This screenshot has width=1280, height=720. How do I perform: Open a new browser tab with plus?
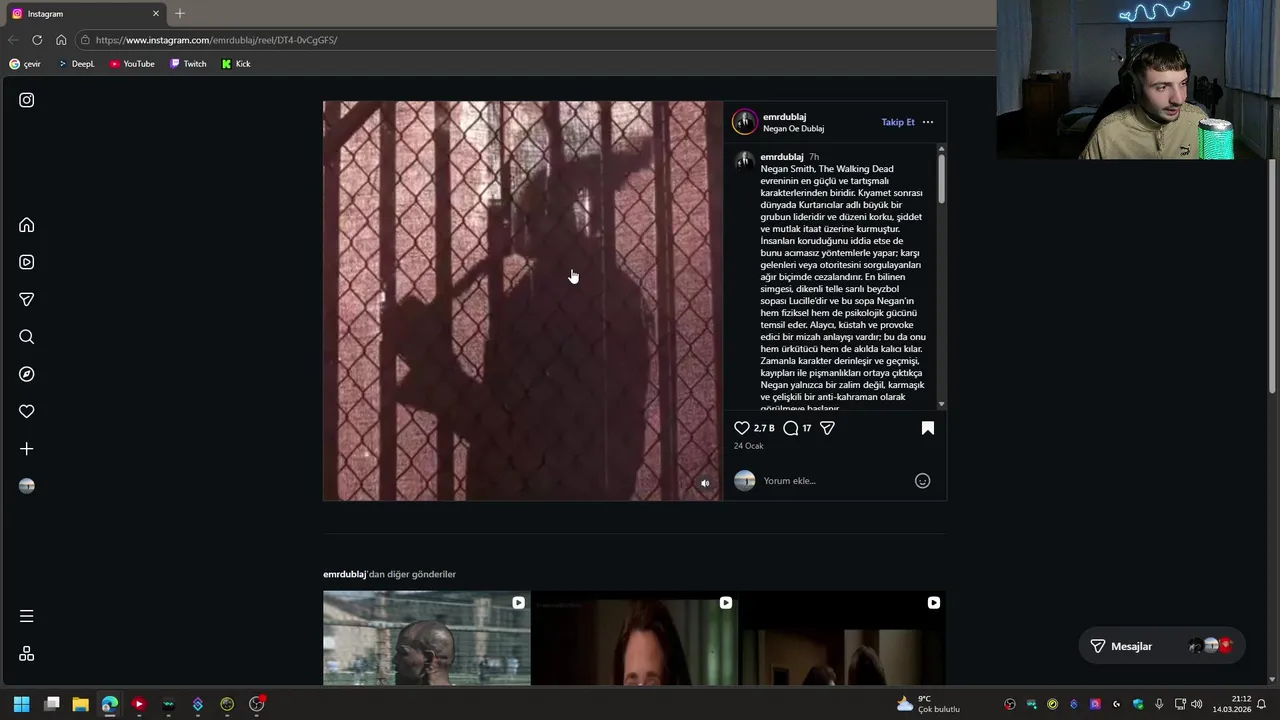pyautogui.click(x=180, y=14)
